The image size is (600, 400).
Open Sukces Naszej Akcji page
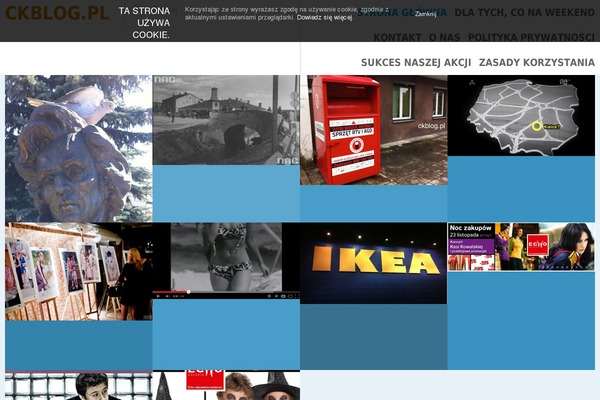pyautogui.click(x=416, y=62)
